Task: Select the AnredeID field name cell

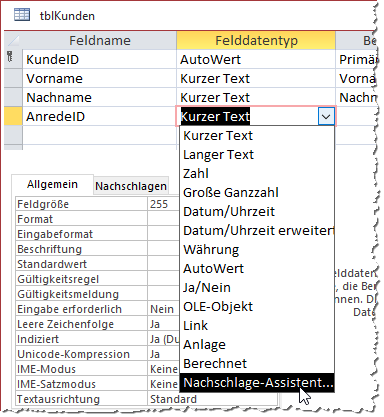Action: tap(99, 117)
